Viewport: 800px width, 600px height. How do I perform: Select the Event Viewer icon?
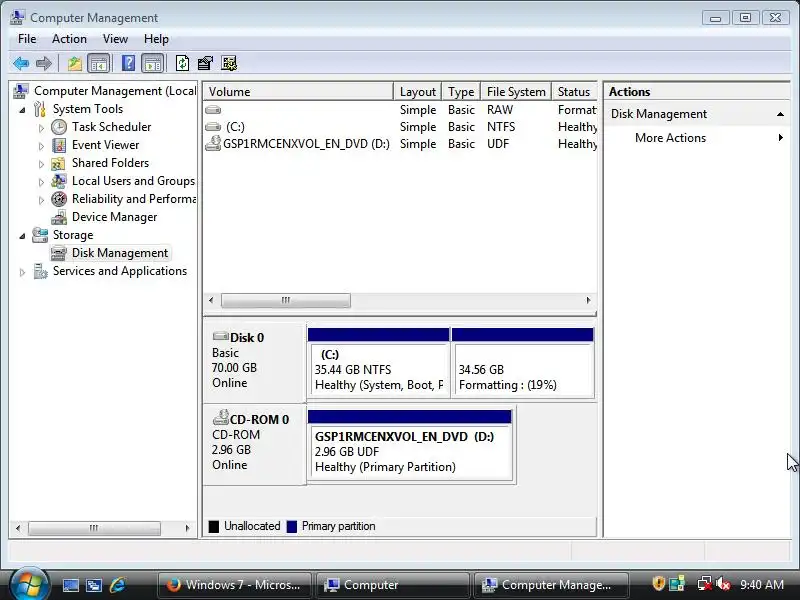(59, 145)
